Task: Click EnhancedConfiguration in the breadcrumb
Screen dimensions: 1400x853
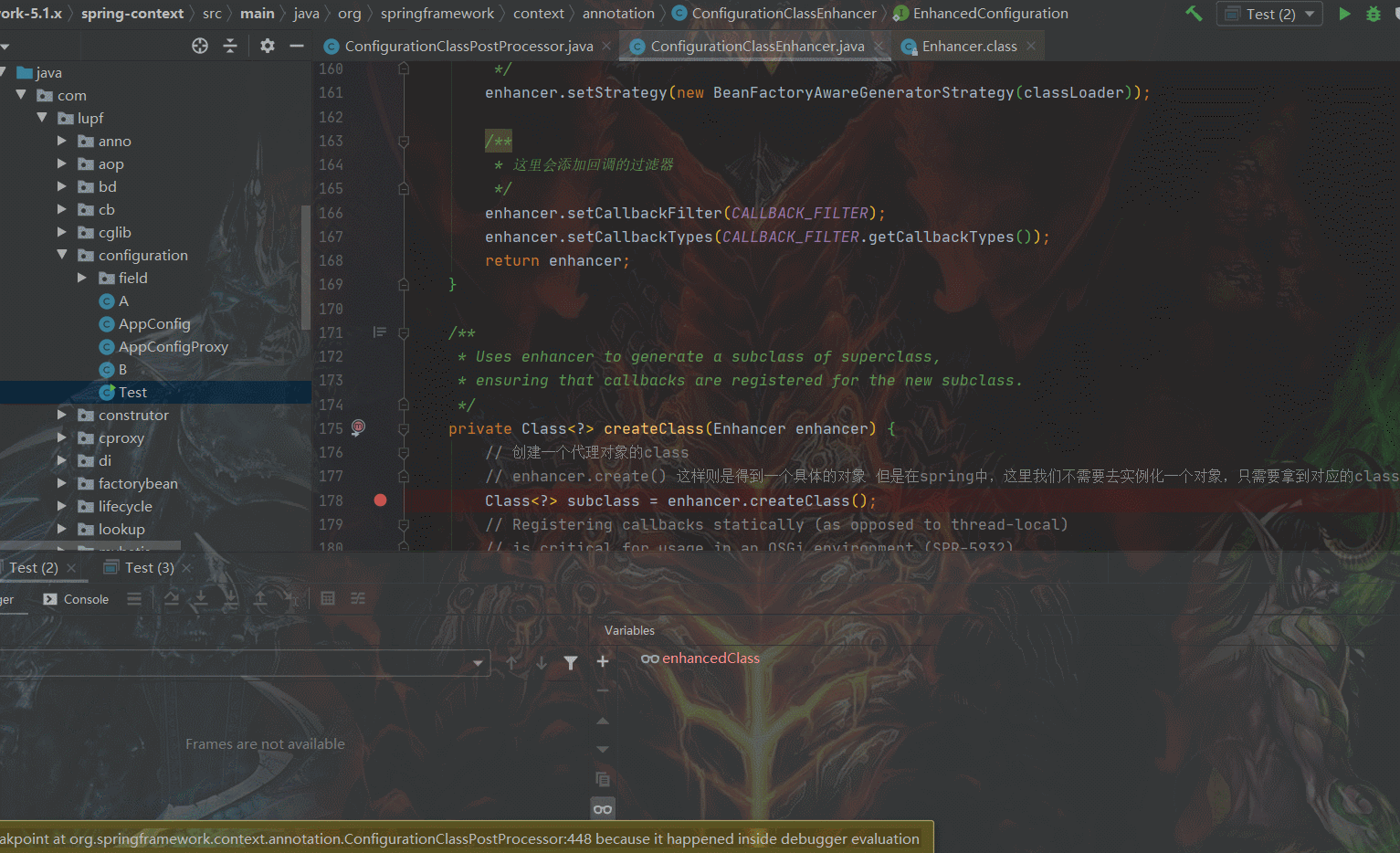Action: (981, 14)
